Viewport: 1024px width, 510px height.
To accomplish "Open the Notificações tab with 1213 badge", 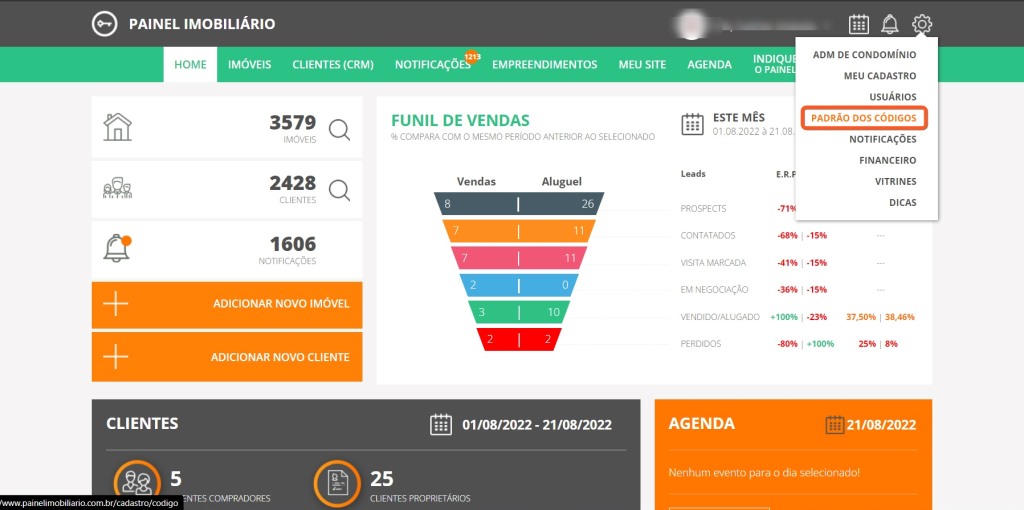I will [x=432, y=65].
